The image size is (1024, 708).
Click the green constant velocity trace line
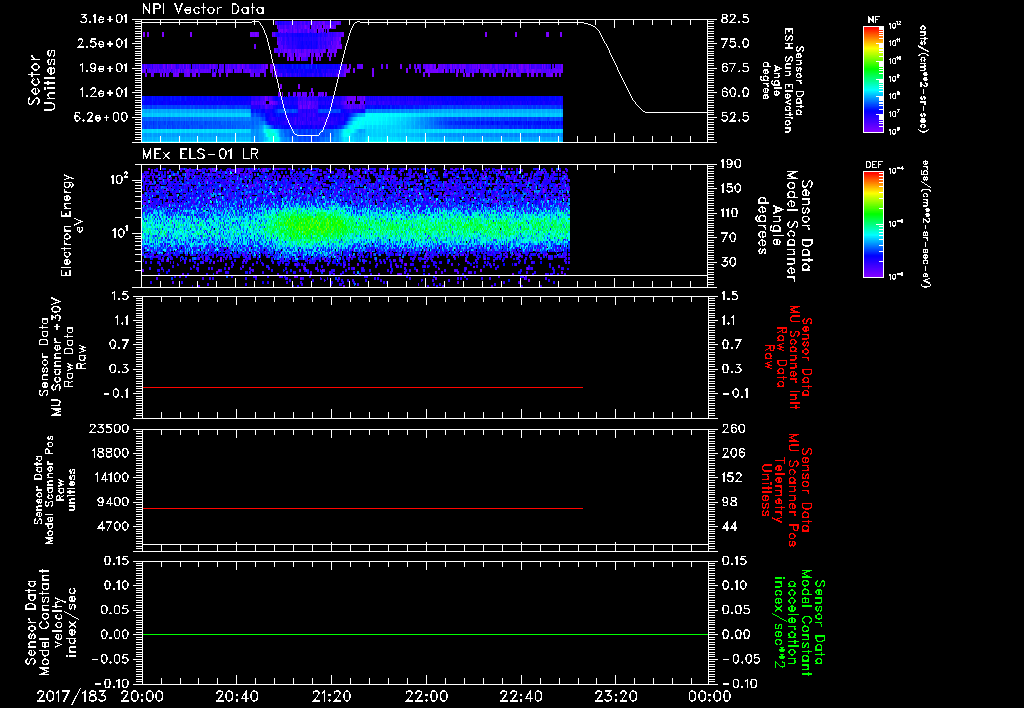(425, 634)
